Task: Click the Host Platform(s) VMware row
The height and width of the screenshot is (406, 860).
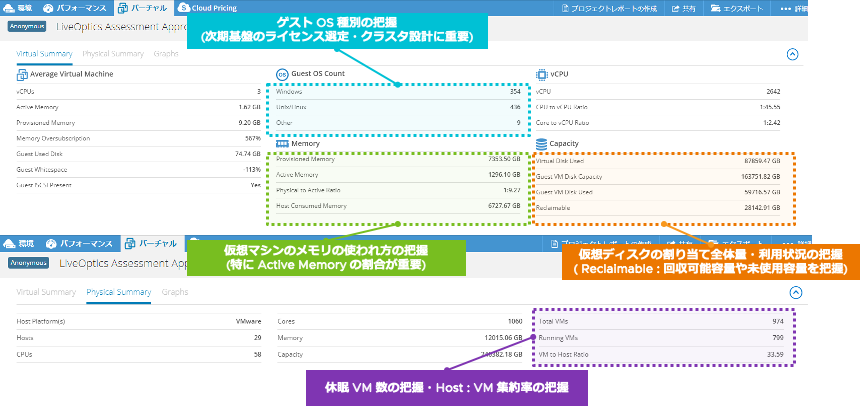Action: pos(139,322)
